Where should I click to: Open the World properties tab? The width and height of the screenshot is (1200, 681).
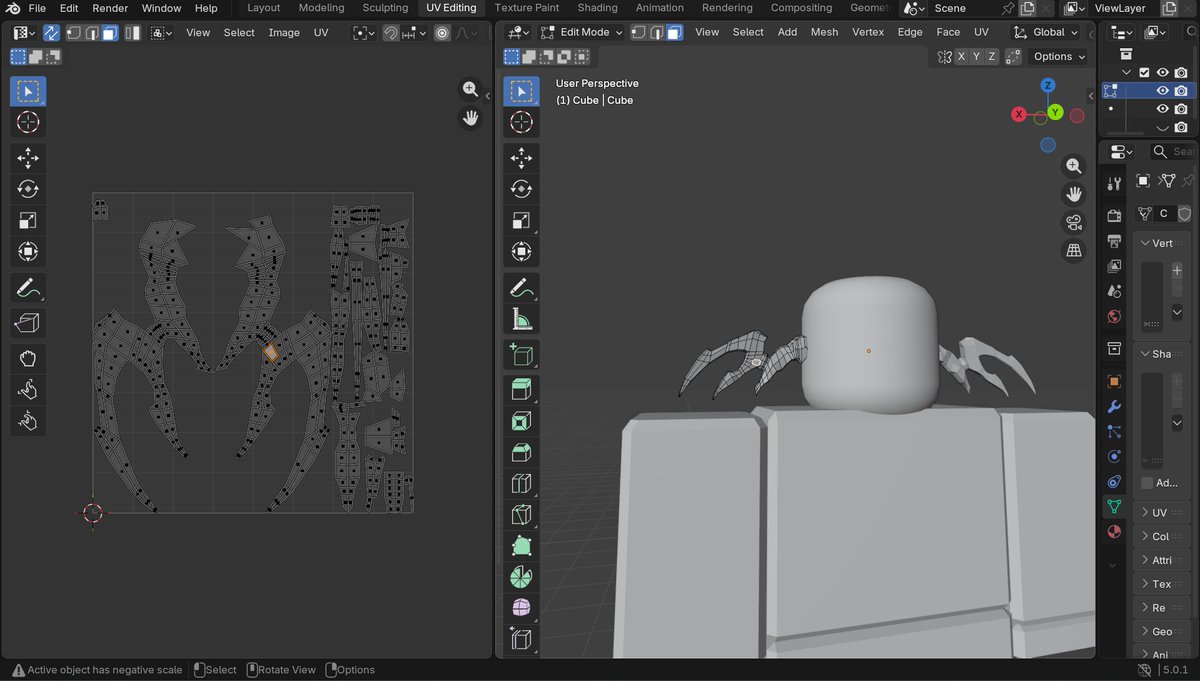[x=1114, y=317]
